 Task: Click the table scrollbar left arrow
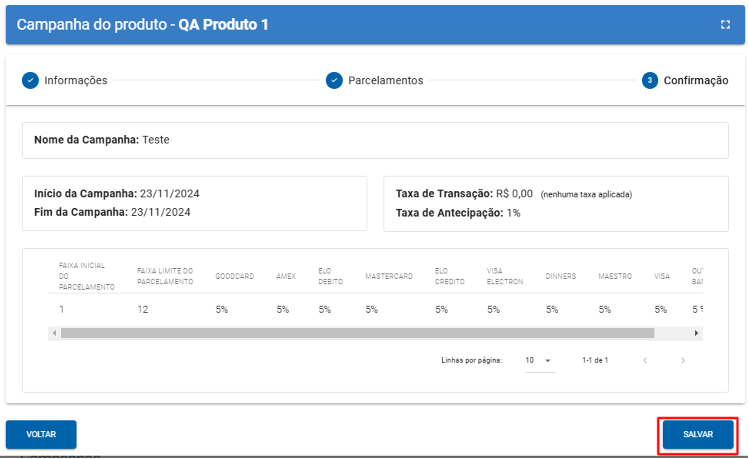[53, 333]
